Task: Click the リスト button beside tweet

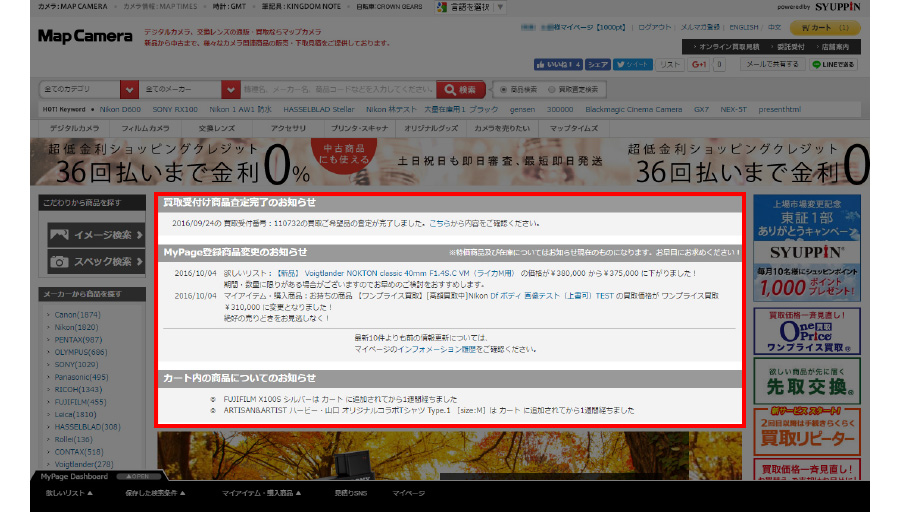Action: [669, 64]
